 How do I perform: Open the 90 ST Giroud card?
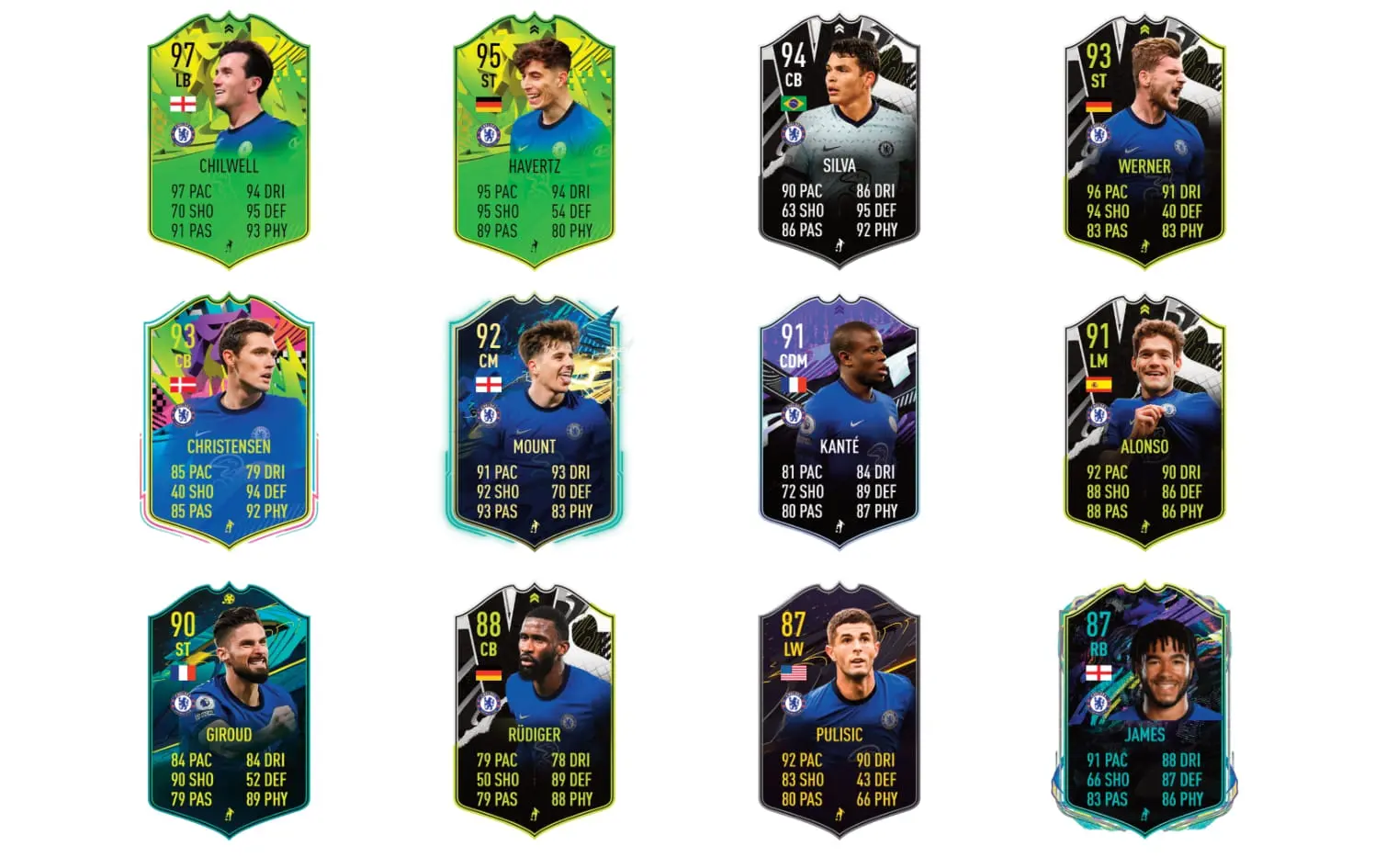click(x=229, y=710)
